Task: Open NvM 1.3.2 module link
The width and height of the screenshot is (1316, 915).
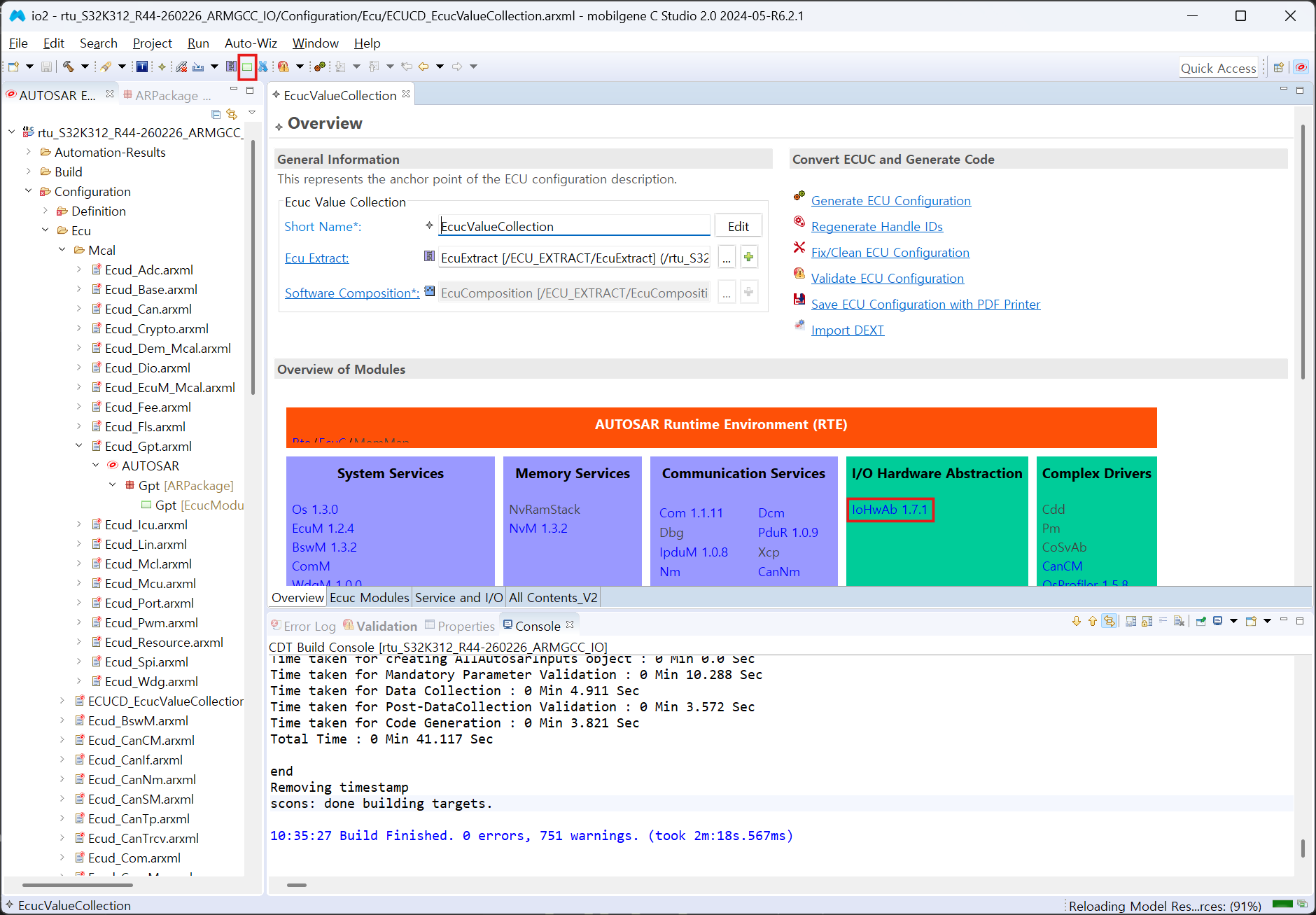Action: point(538,529)
